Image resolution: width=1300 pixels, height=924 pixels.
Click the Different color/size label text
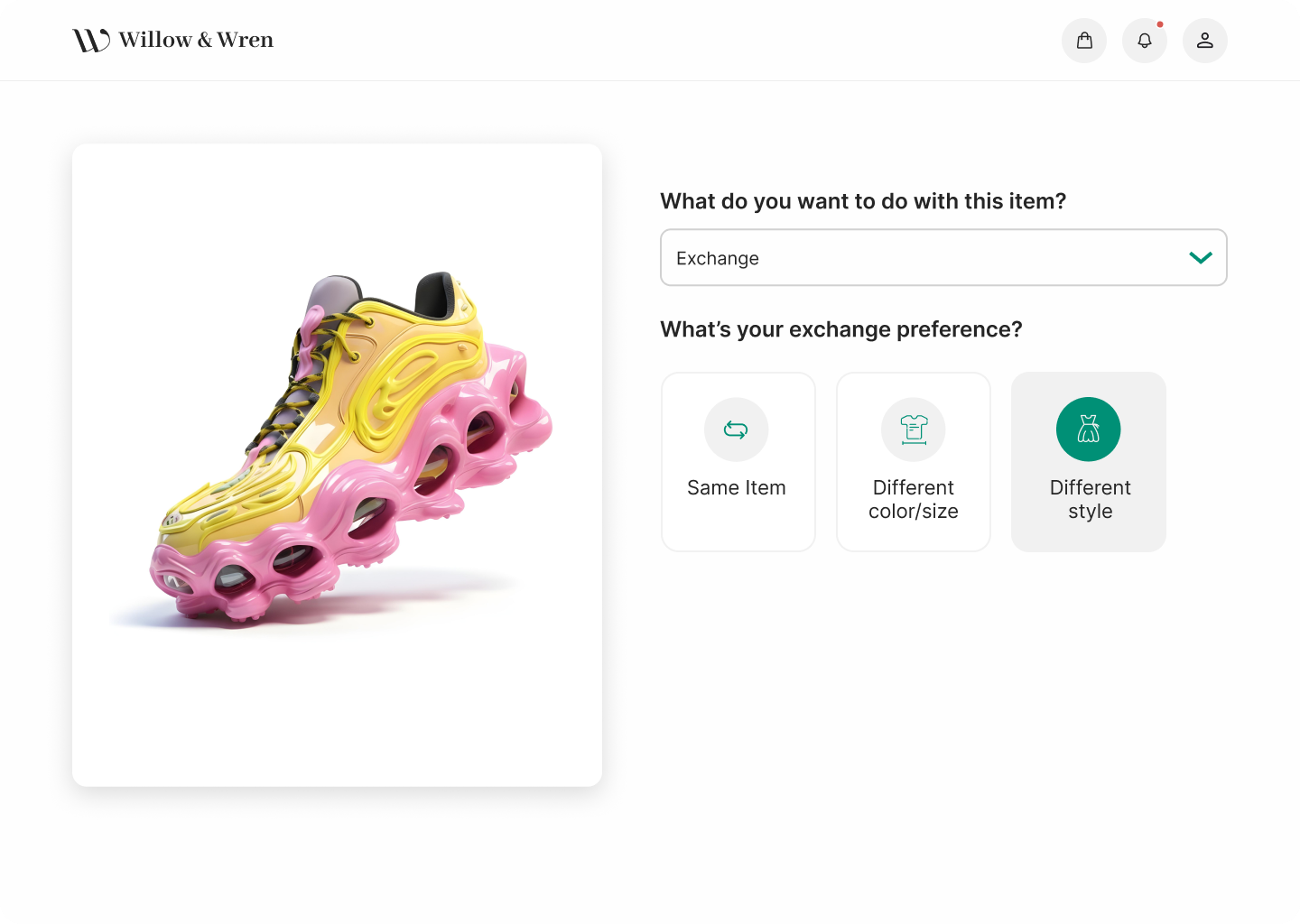click(914, 499)
